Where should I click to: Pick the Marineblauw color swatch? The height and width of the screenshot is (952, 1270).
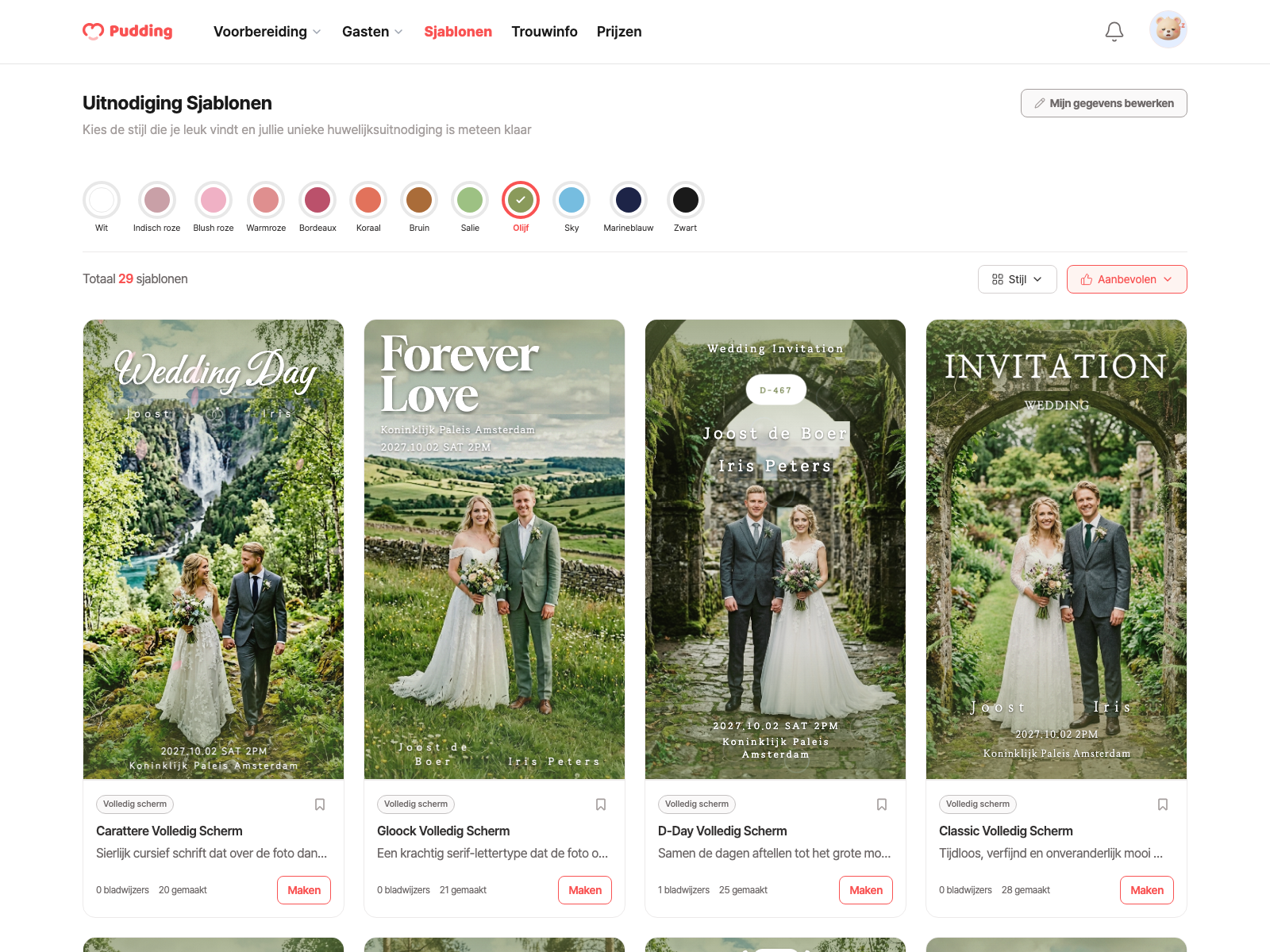coord(629,200)
